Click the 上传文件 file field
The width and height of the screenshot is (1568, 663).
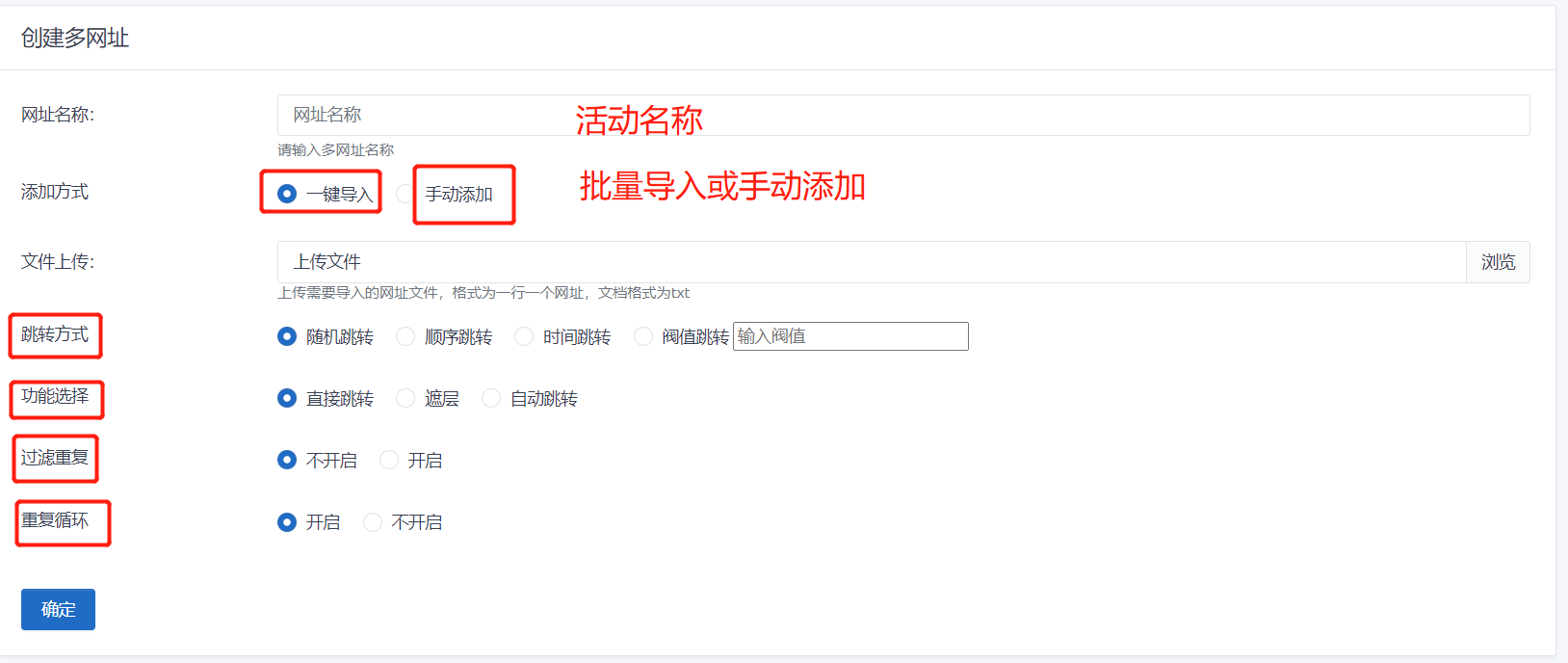point(872,262)
